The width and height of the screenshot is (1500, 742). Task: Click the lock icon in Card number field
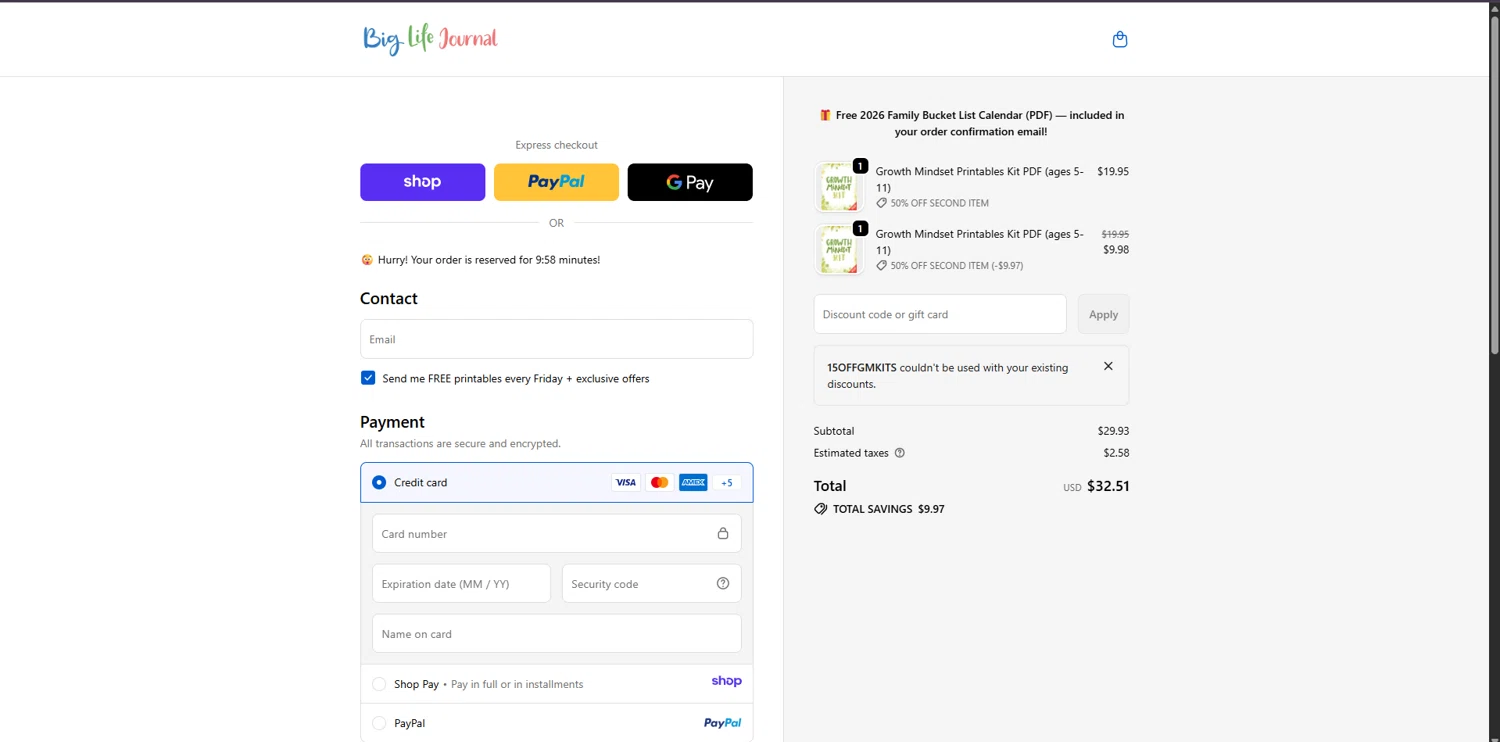723,533
